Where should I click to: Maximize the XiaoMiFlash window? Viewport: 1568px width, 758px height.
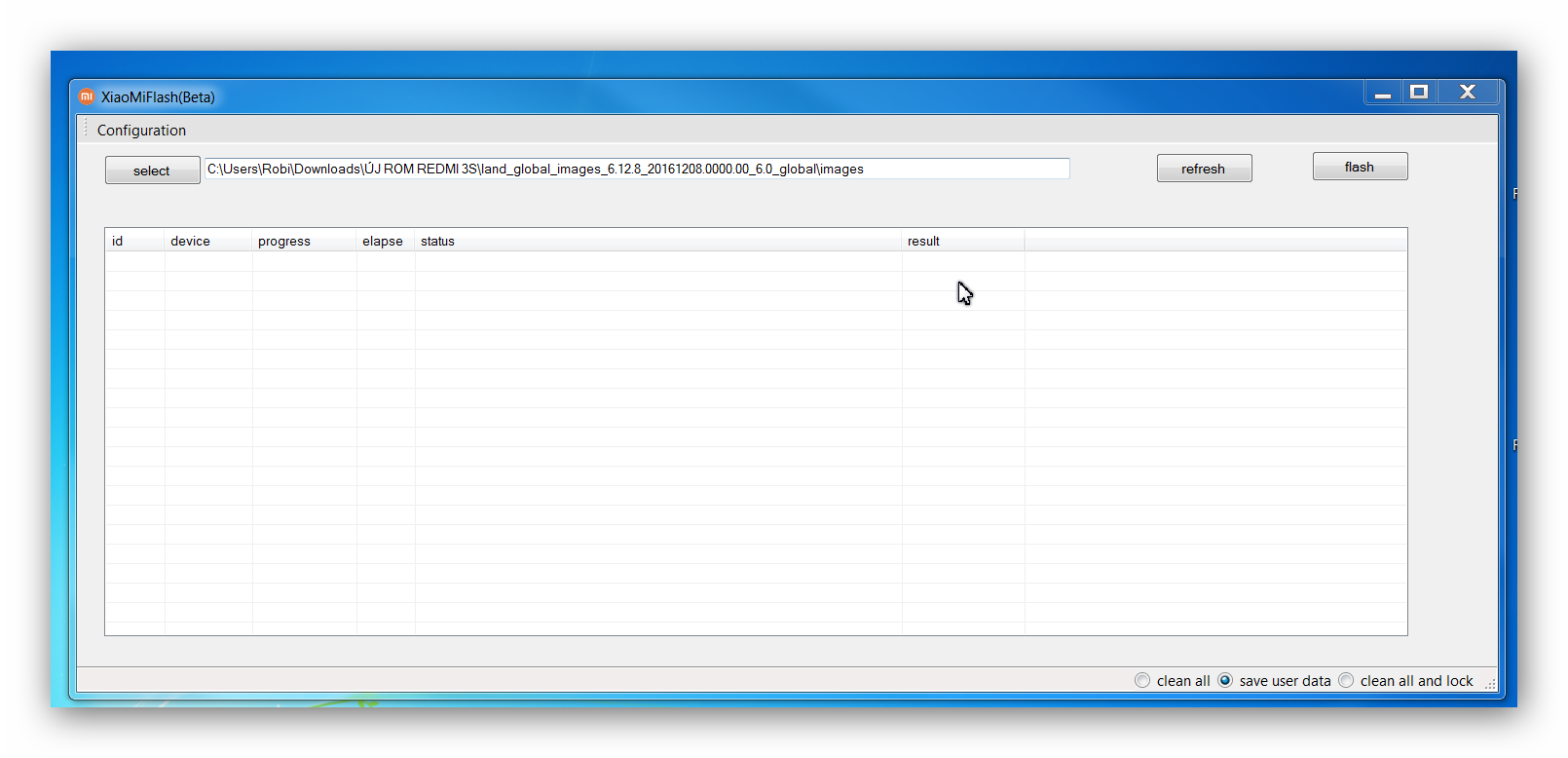(1419, 93)
